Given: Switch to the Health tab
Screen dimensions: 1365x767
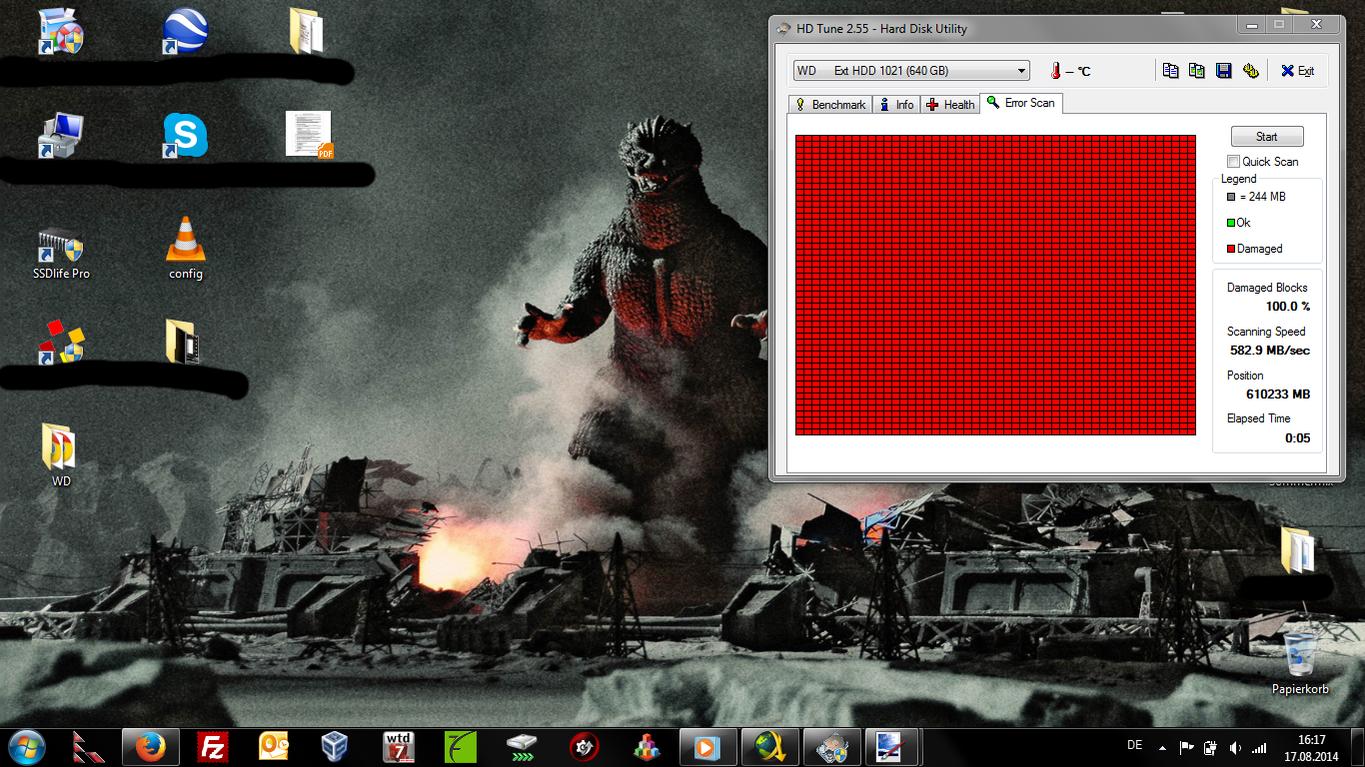Looking at the screenshot, I should point(950,104).
